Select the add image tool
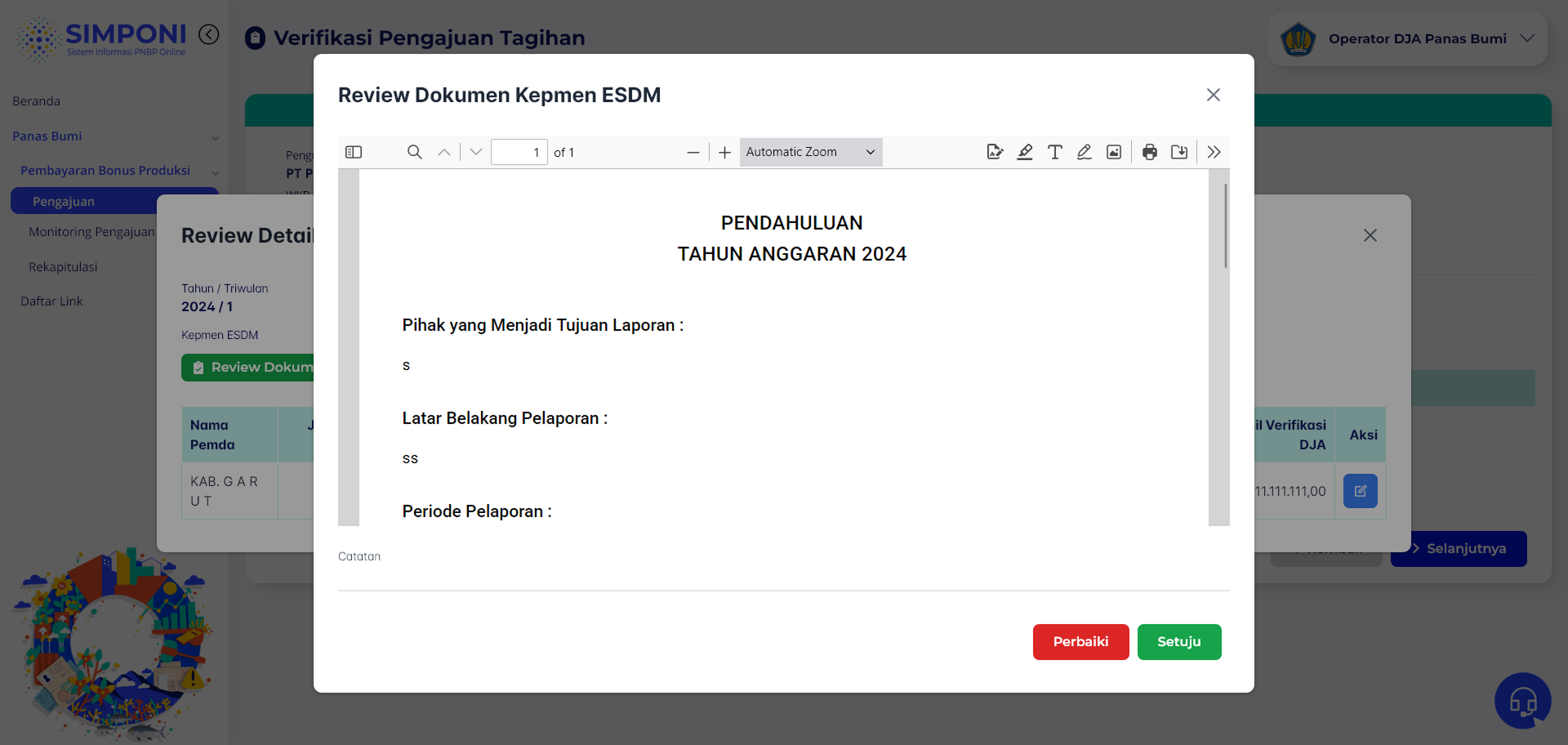The image size is (1568, 745). click(x=1114, y=152)
